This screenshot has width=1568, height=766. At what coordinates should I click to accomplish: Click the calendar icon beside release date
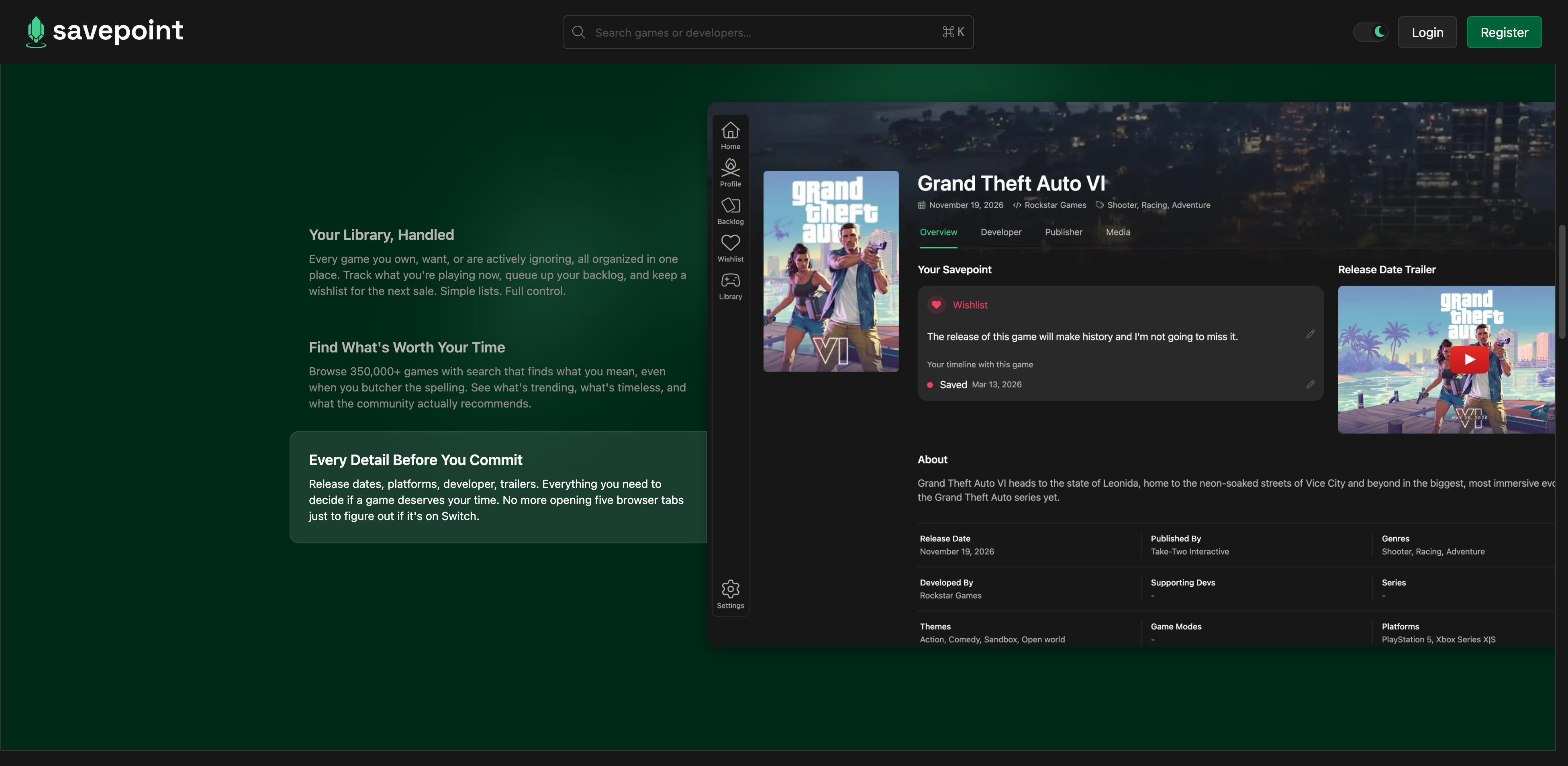922,205
